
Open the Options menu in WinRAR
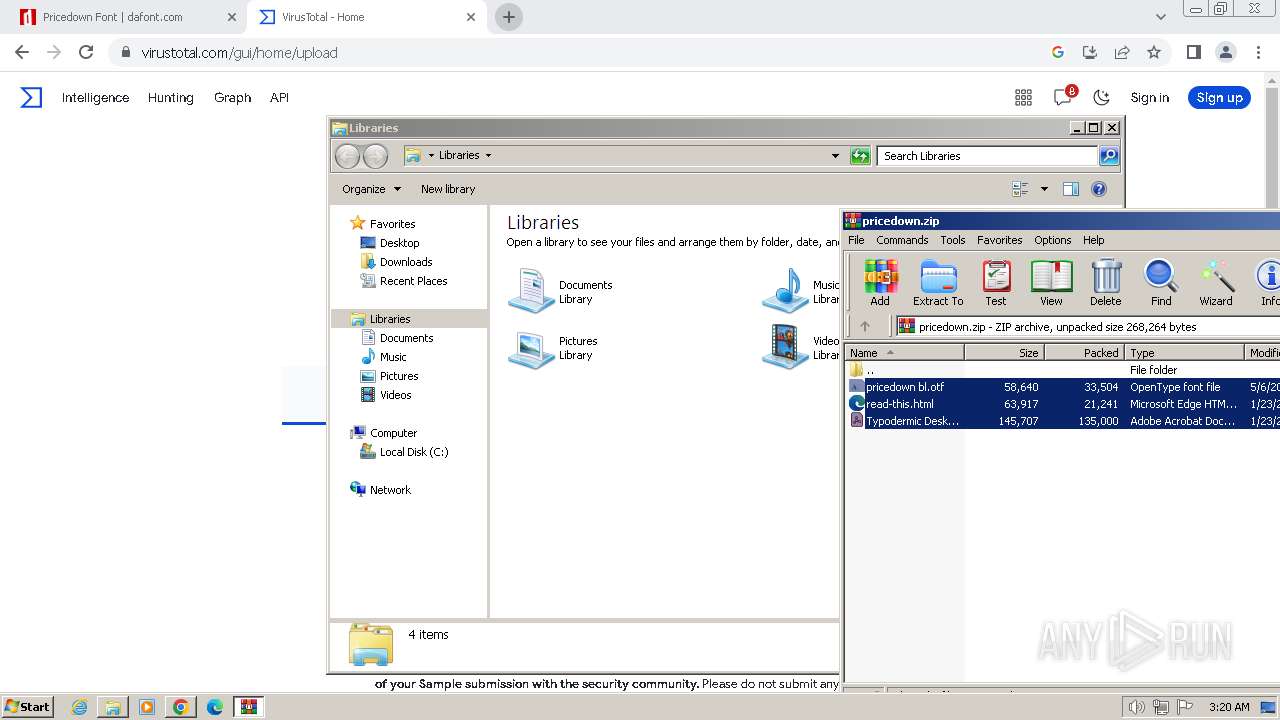pos(1052,240)
